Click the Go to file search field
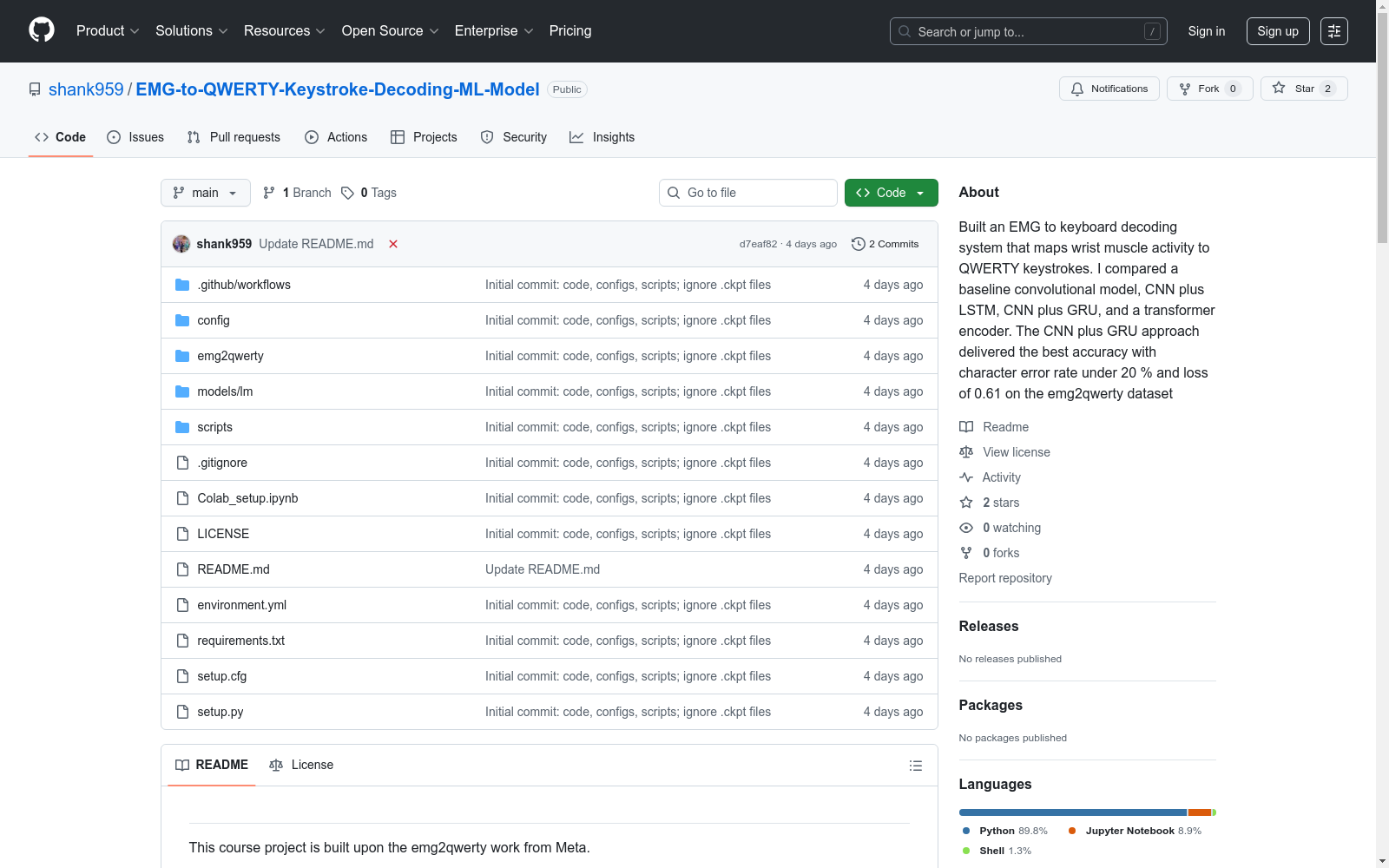The image size is (1389, 868). tap(748, 193)
